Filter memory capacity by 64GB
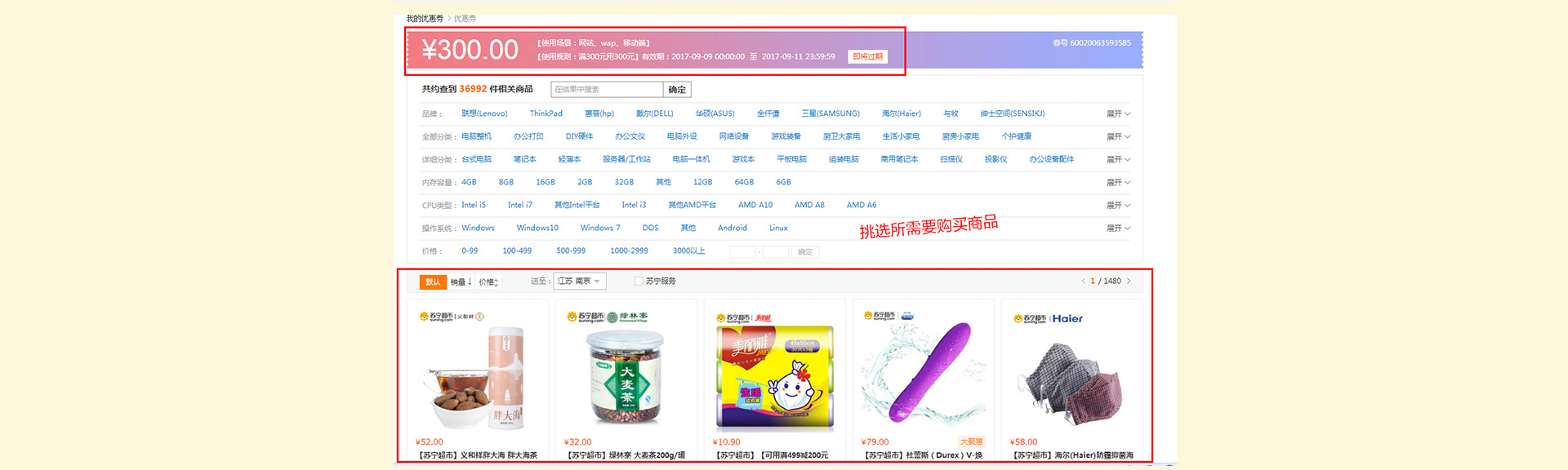Screen dimensions: 1568x470 tap(744, 182)
